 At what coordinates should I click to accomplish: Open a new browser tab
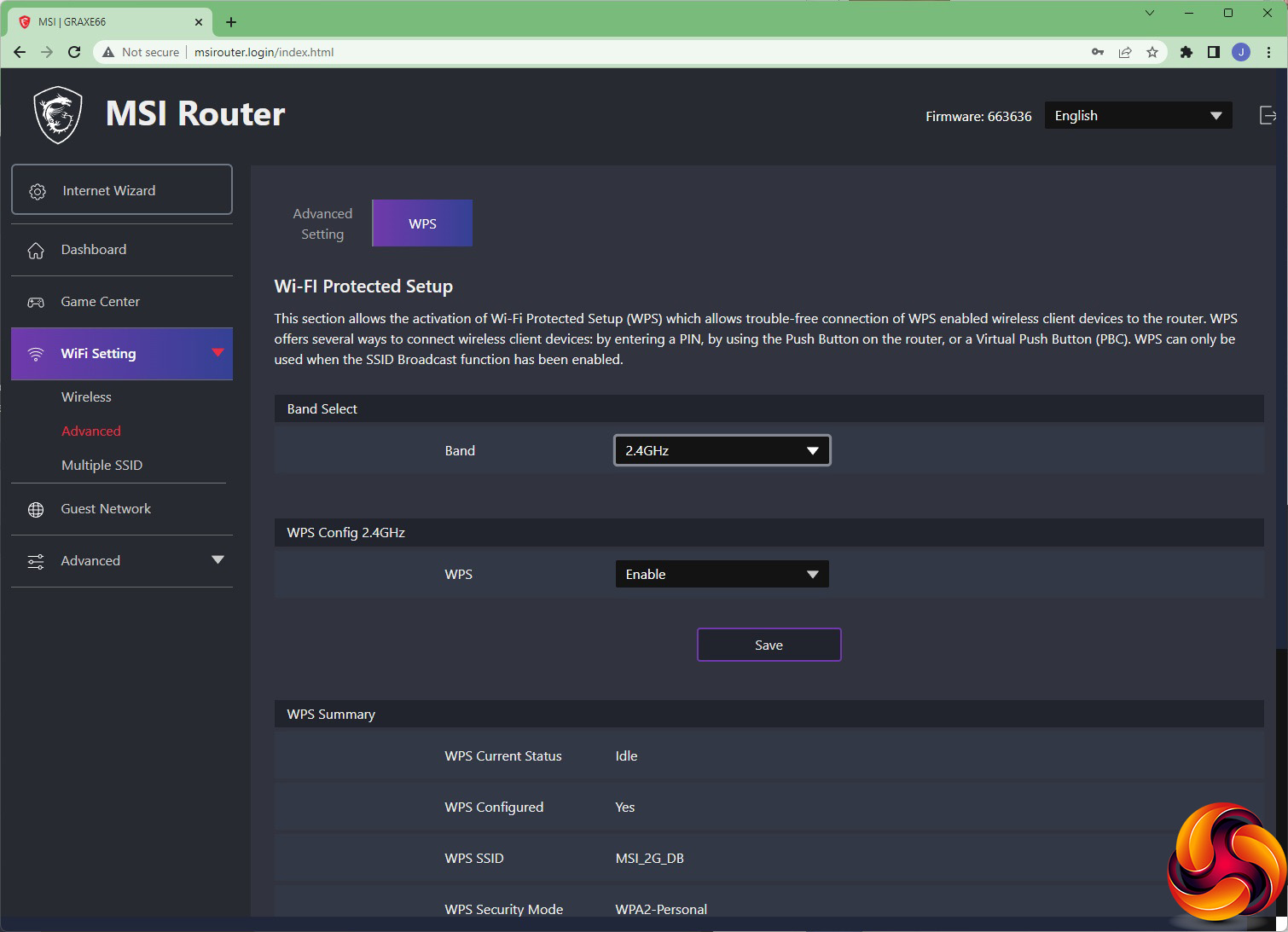pyautogui.click(x=231, y=22)
